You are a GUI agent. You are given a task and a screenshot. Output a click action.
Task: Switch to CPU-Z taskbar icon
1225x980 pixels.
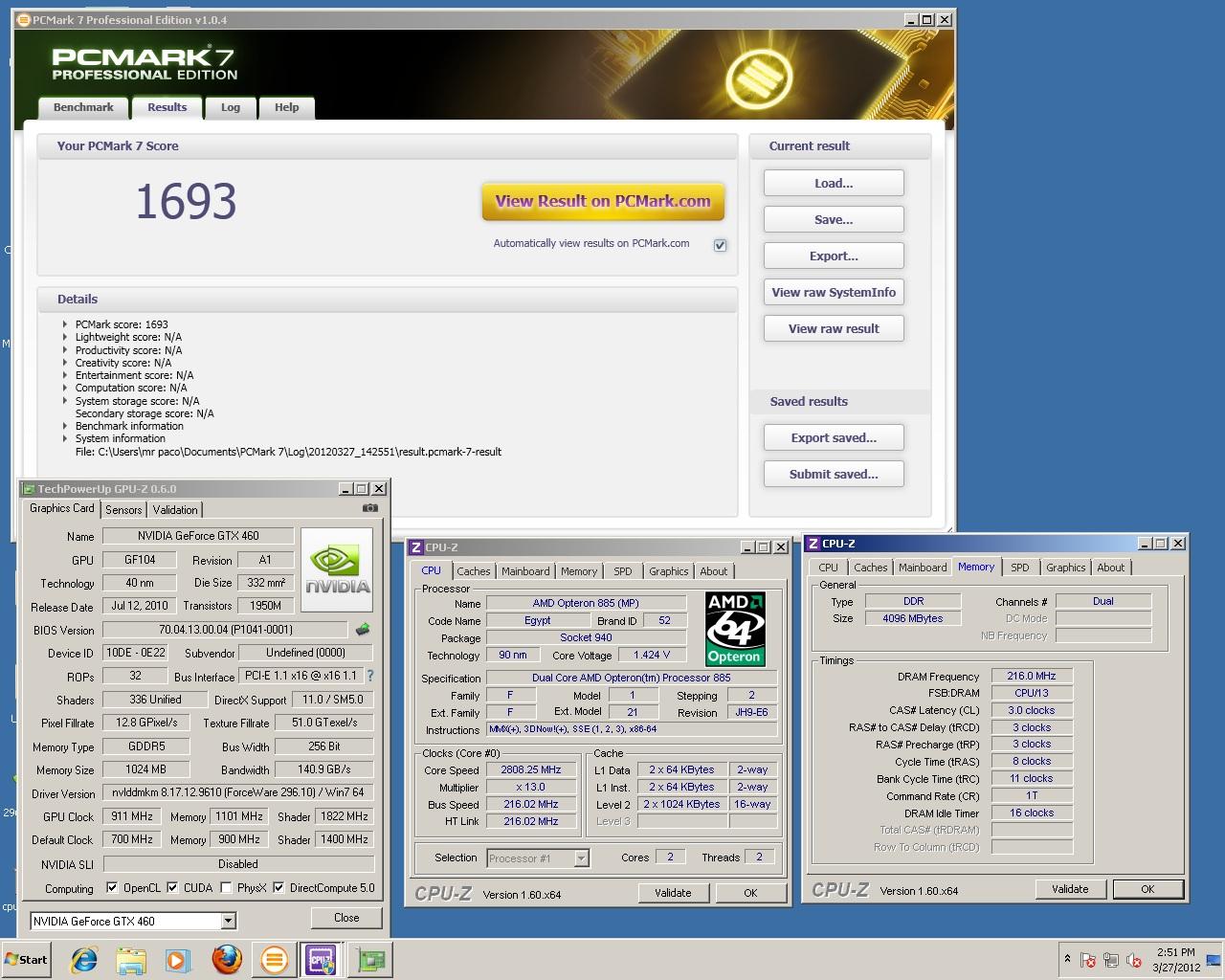[x=321, y=959]
